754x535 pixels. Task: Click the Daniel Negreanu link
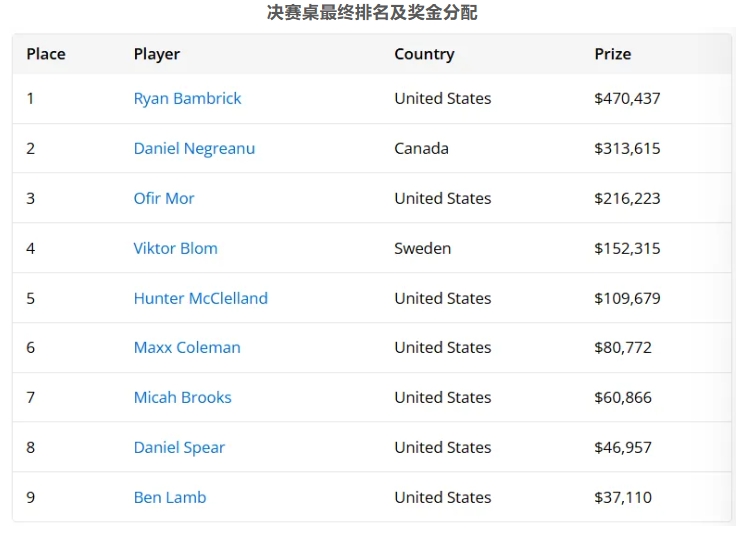click(194, 149)
